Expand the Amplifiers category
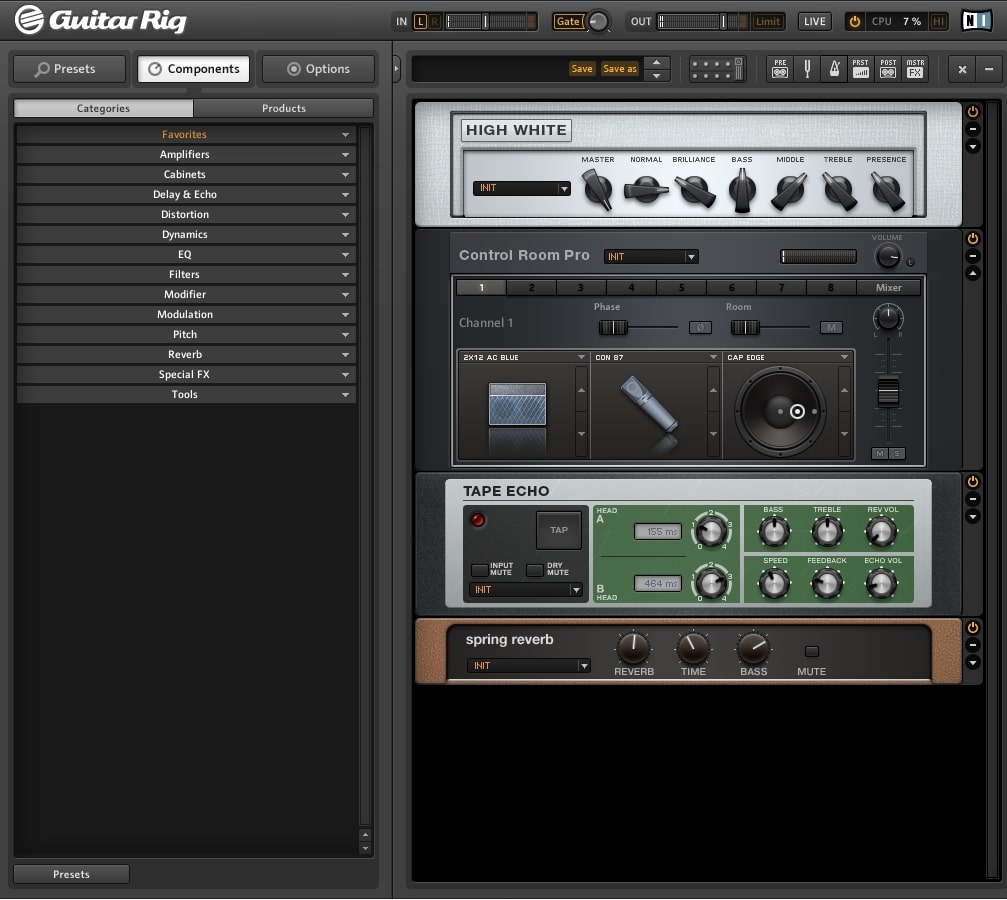This screenshot has width=1007, height=900. 186,154
